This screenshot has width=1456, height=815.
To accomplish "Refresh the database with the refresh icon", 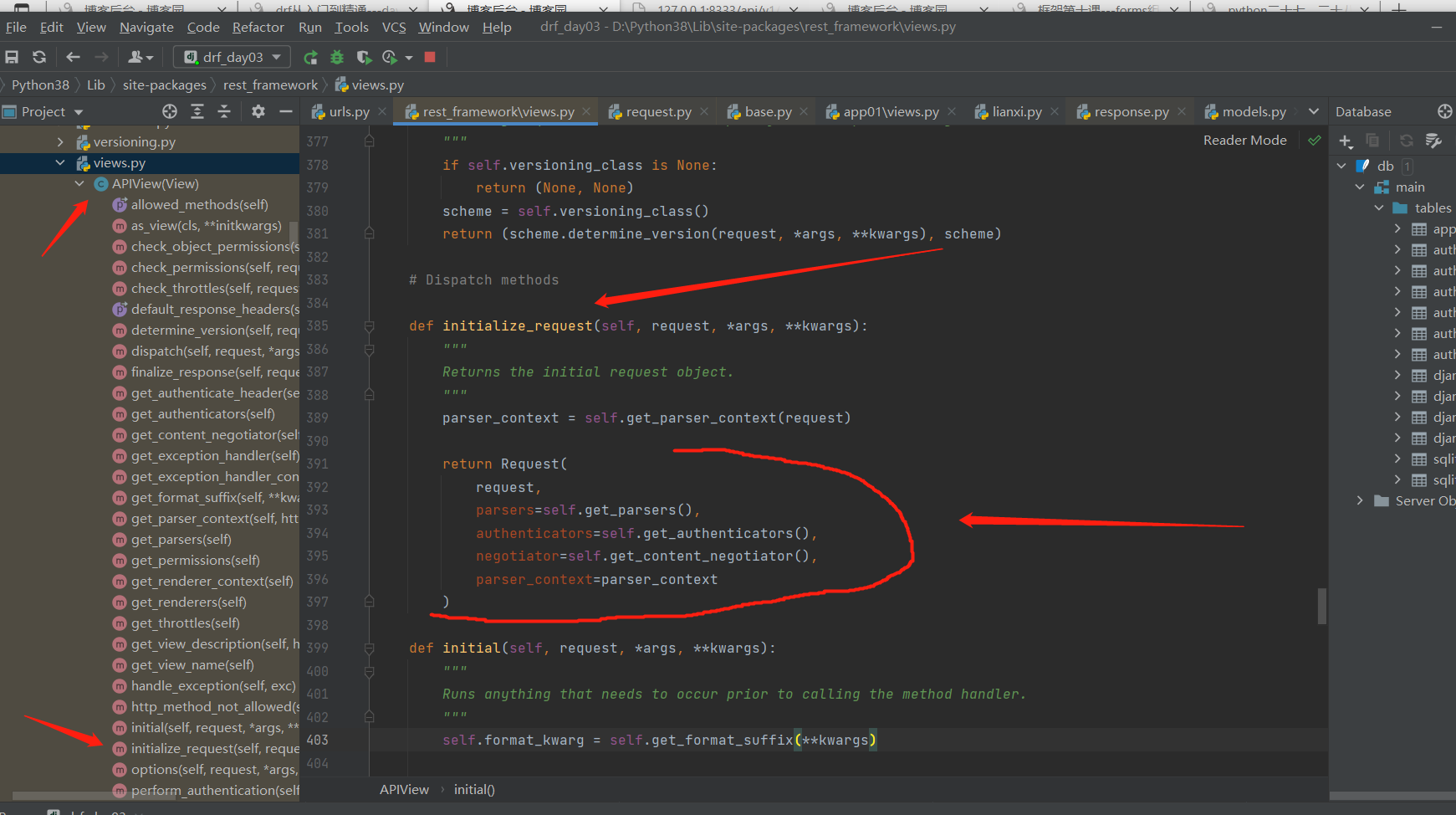I will pos(1407,141).
